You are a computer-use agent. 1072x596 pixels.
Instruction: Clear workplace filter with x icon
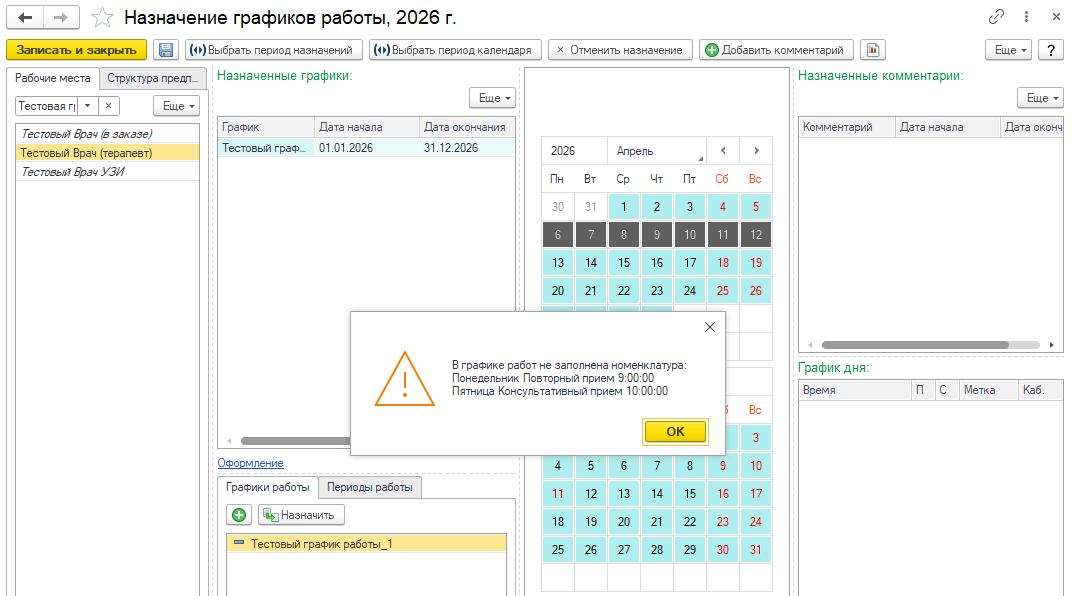[109, 106]
